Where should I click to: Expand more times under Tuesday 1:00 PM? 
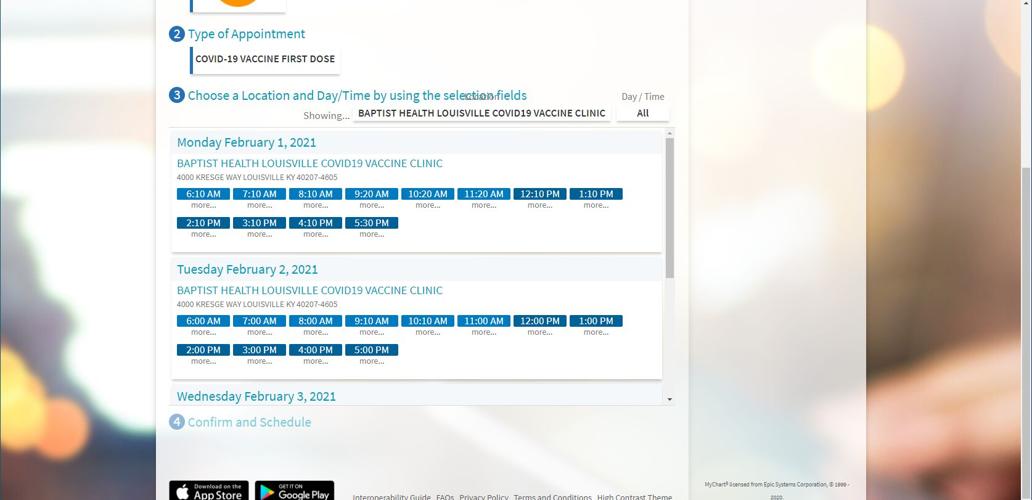click(x=596, y=332)
